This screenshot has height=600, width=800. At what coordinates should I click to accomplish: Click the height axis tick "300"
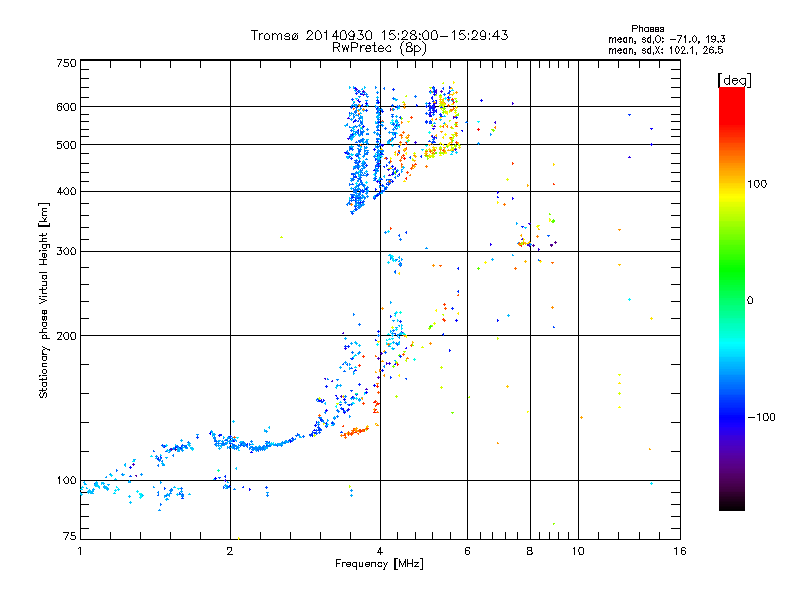[66, 251]
